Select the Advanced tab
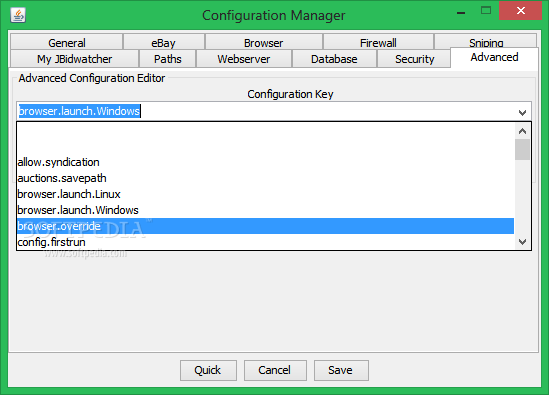 coord(494,57)
